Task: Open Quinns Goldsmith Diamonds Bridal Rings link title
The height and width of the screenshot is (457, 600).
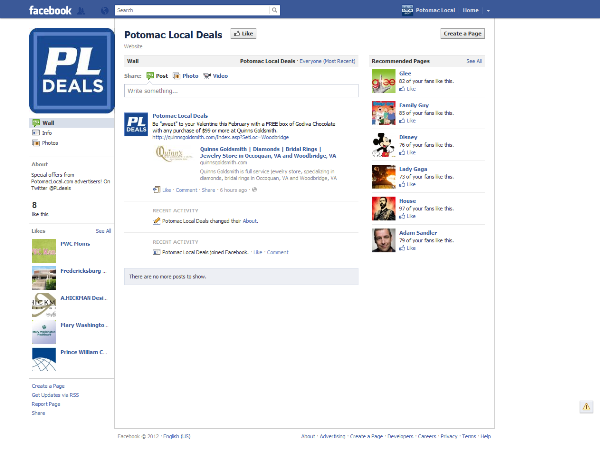Action: pyautogui.click(x=268, y=152)
